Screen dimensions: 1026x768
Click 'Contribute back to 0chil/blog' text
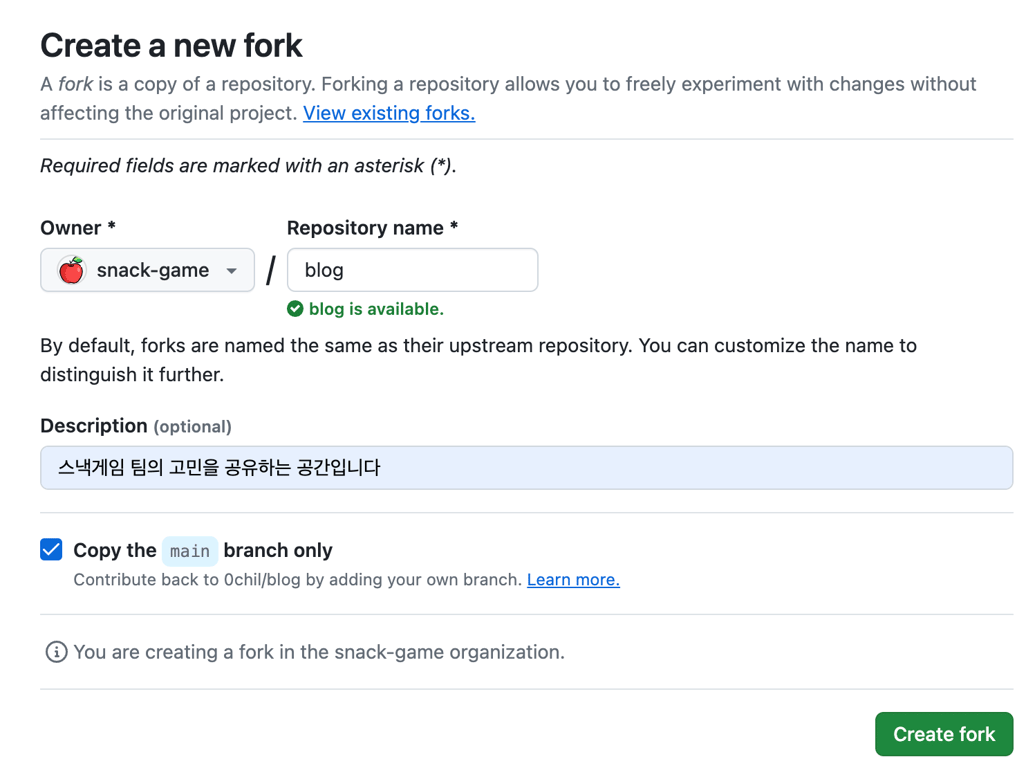click(x=298, y=580)
